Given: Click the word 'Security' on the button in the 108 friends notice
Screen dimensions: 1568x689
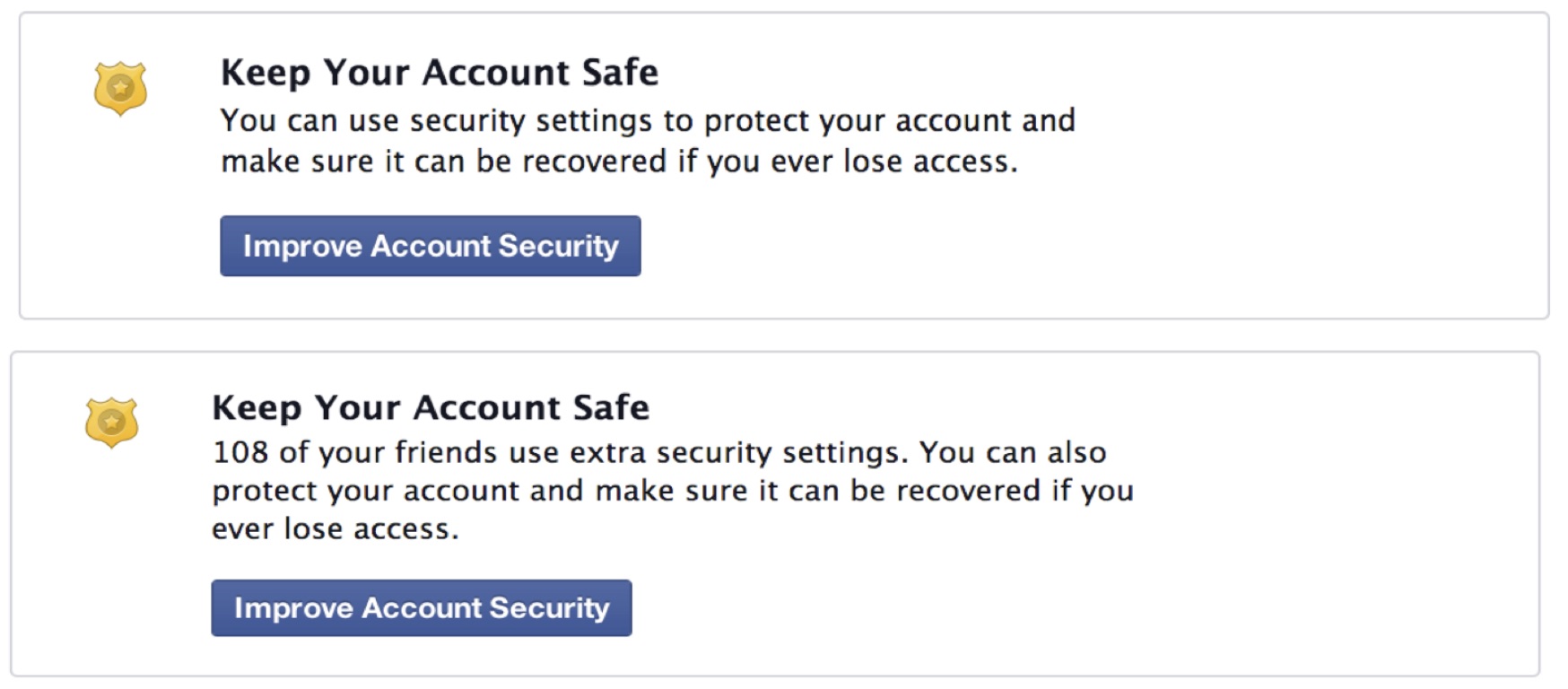Looking at the screenshot, I should [549, 608].
